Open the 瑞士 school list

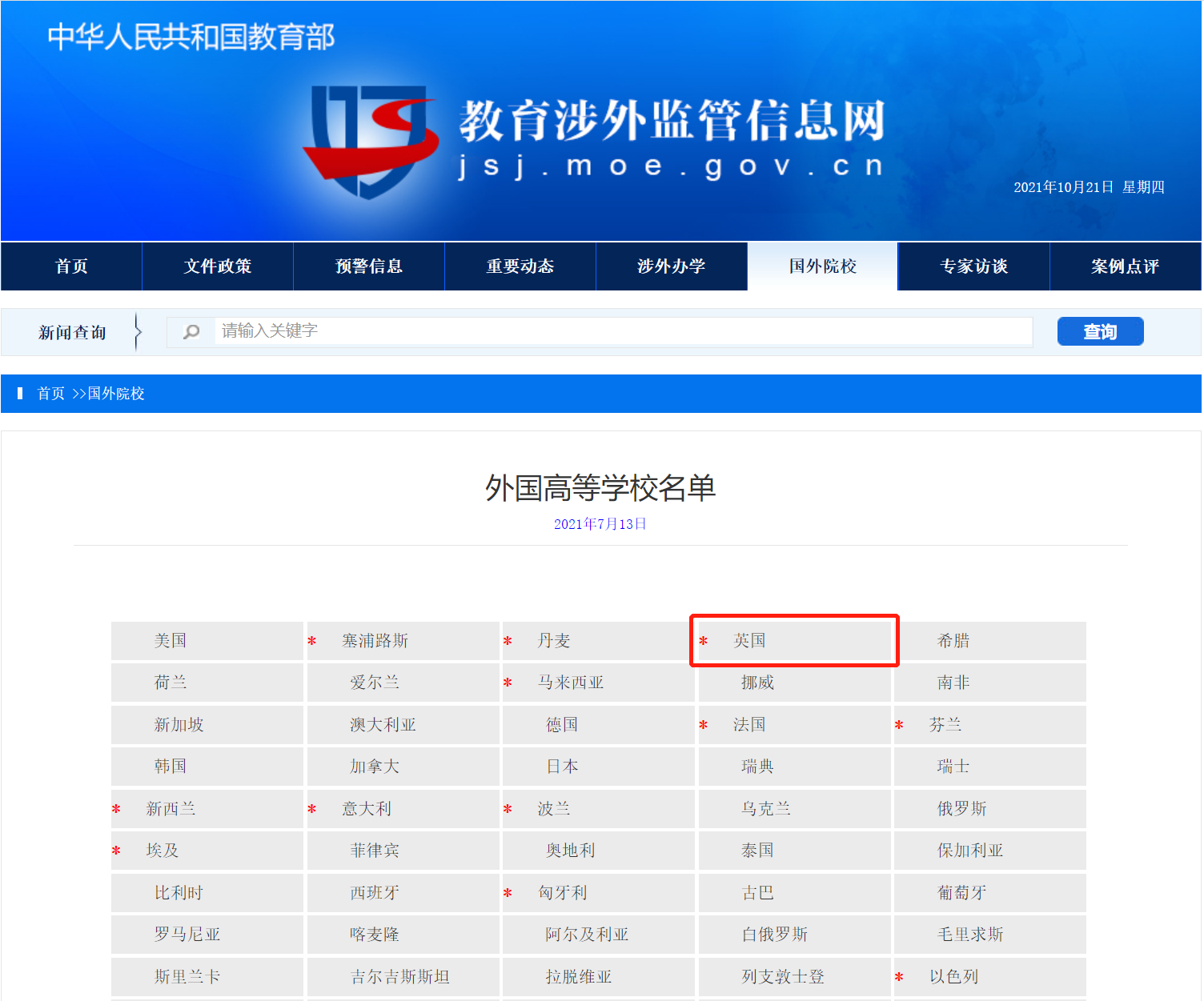tap(953, 767)
